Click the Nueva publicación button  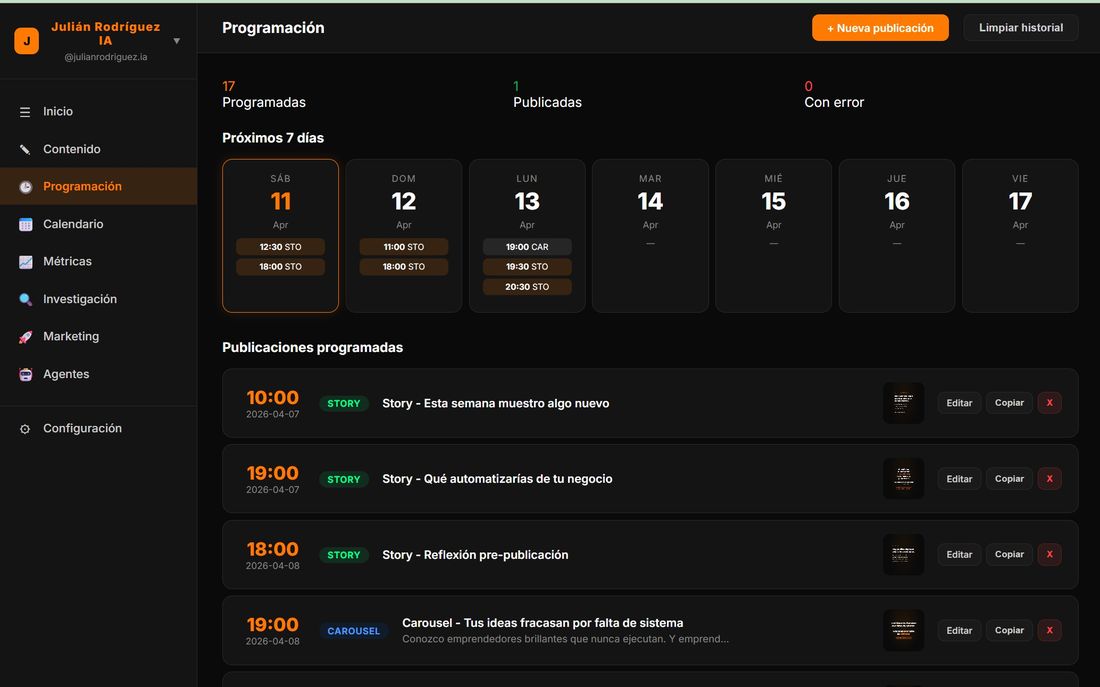click(x=880, y=28)
